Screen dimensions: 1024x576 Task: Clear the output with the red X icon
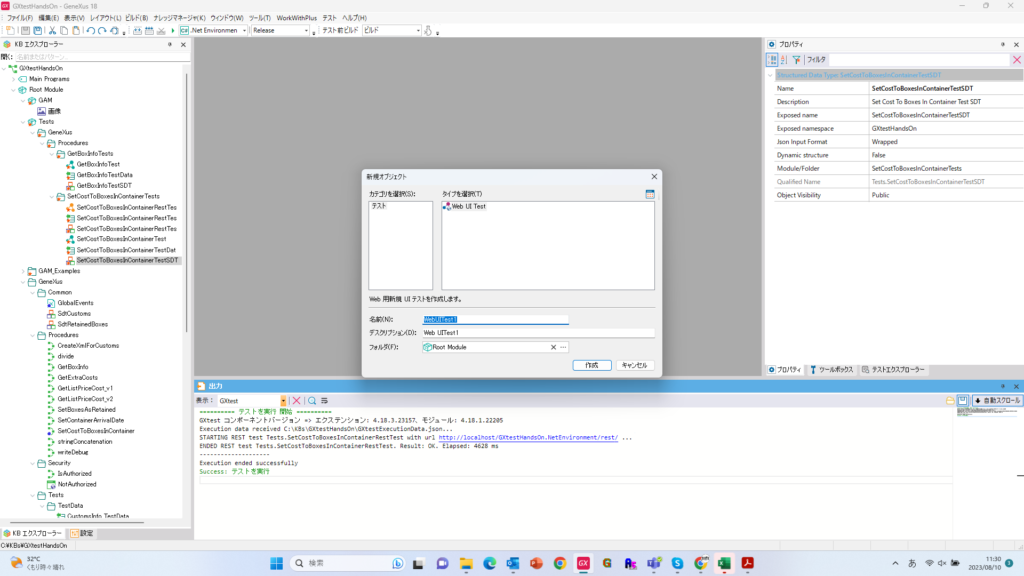coord(296,400)
